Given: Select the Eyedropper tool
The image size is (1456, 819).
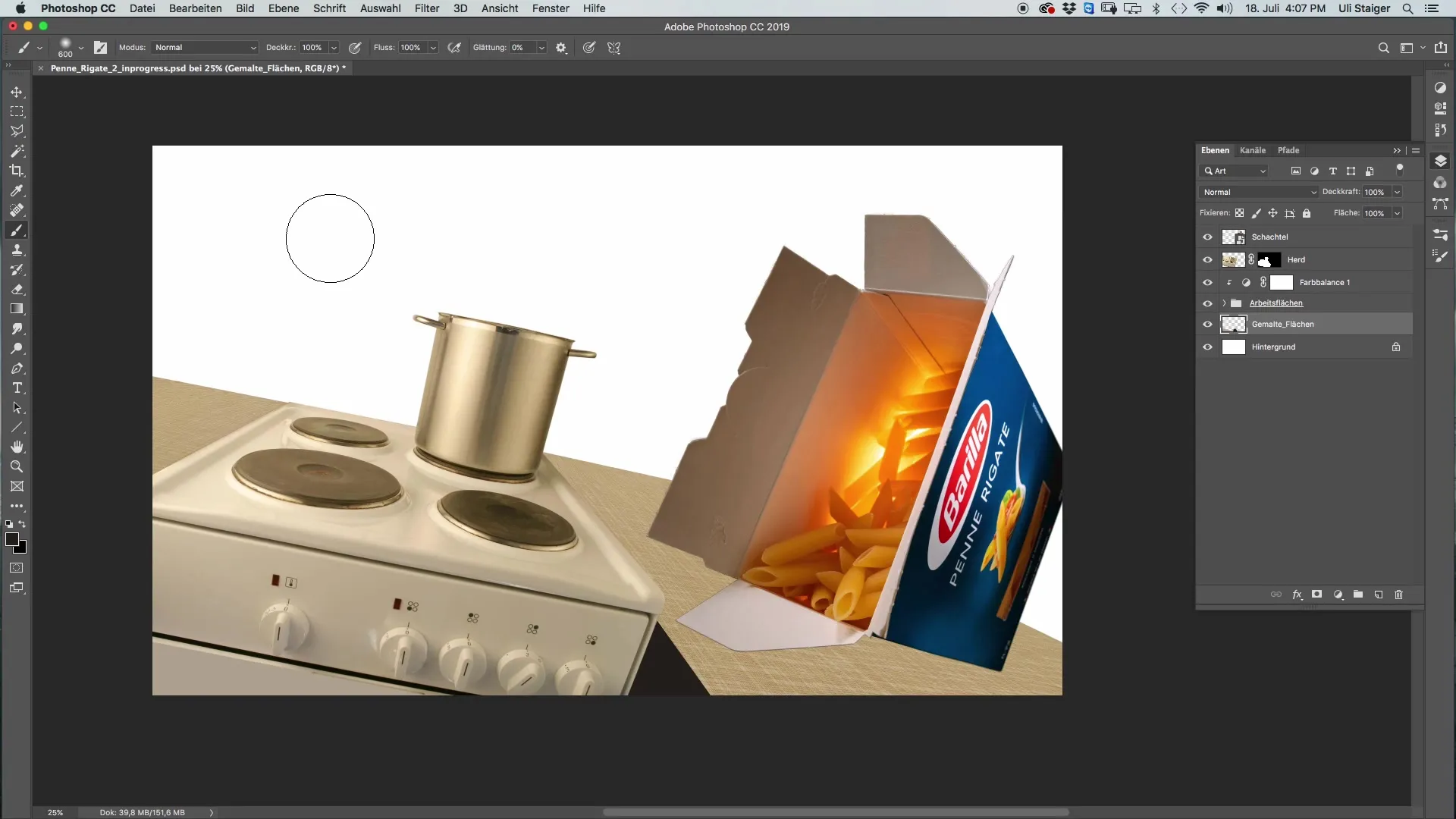Looking at the screenshot, I should click(17, 190).
